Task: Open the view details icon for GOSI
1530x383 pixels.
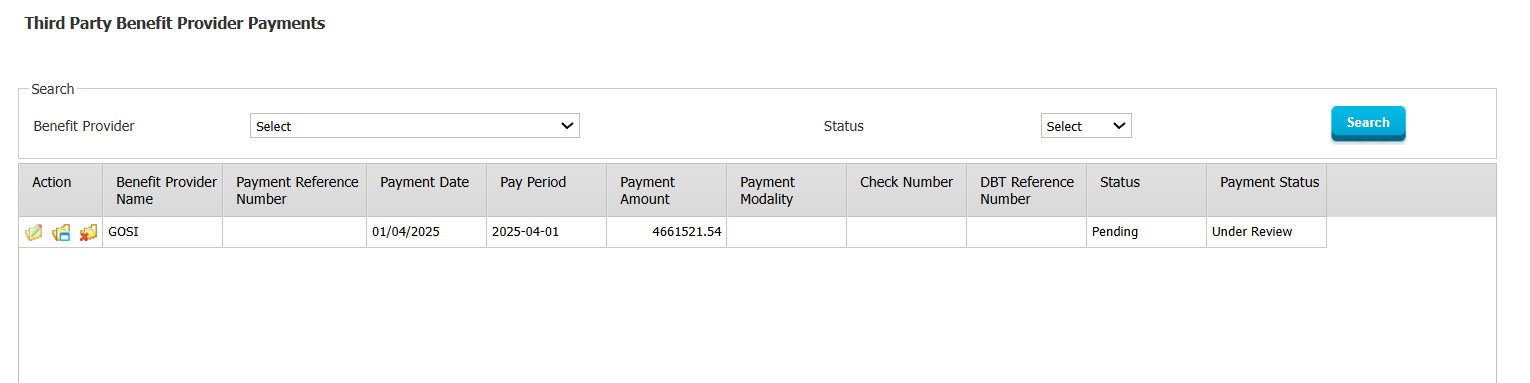Action: (61, 232)
